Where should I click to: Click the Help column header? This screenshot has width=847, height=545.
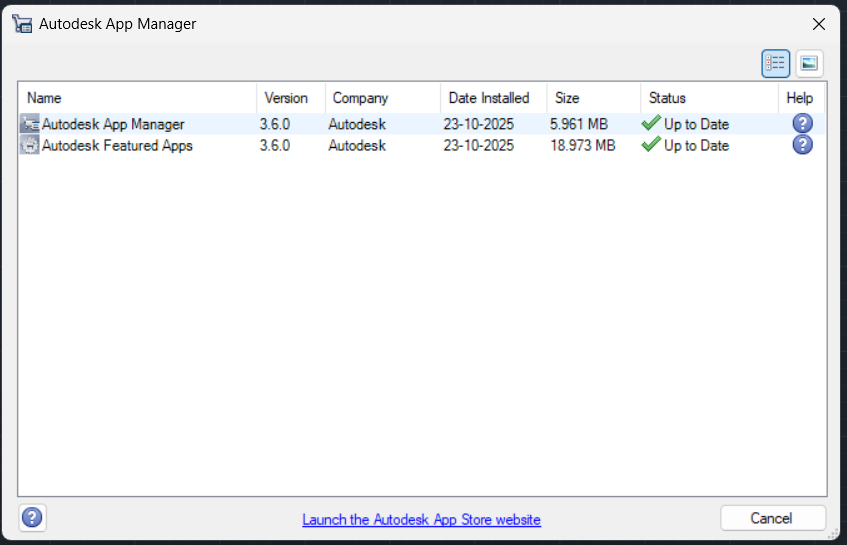click(802, 98)
